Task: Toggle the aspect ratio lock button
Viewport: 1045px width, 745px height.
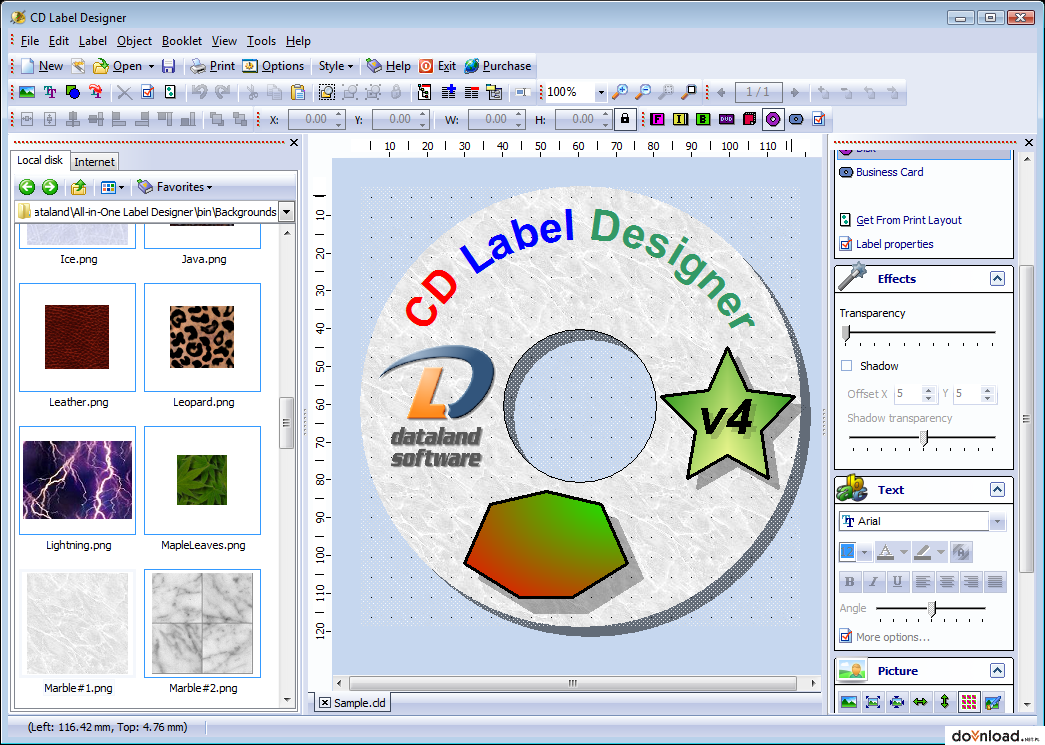Action: 624,119
